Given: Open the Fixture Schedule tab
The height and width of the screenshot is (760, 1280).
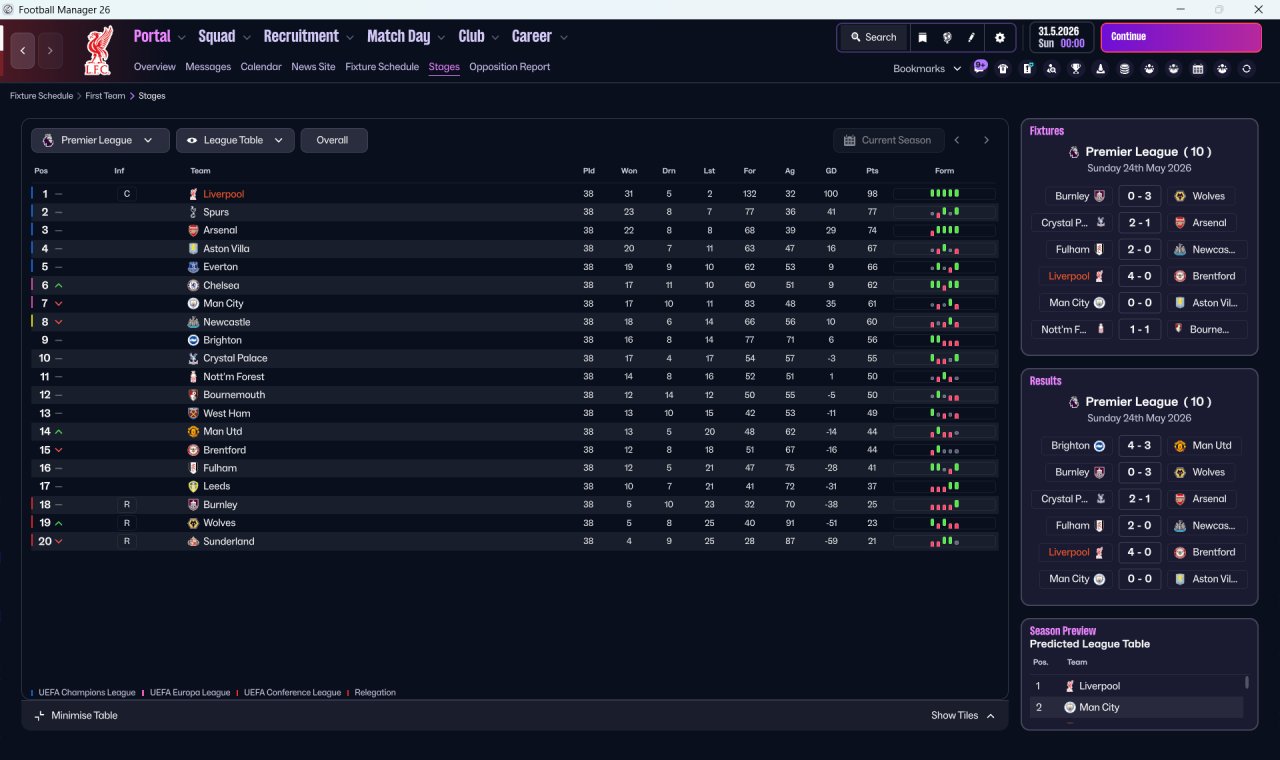Looking at the screenshot, I should [382, 67].
